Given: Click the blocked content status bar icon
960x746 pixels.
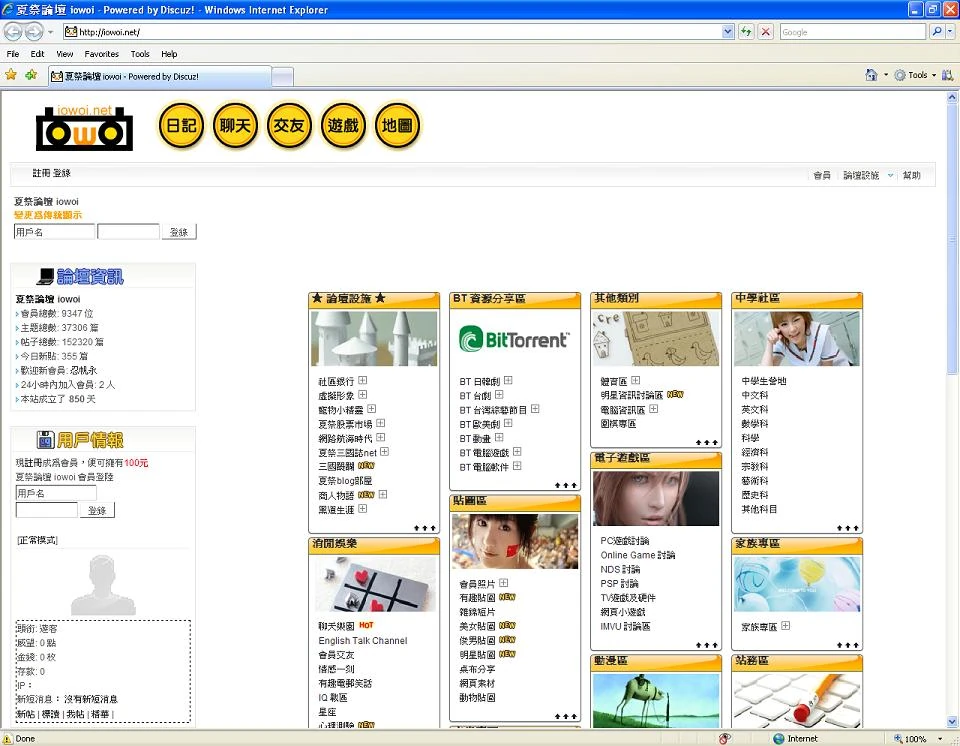Looking at the screenshot, I should pyautogui.click(x=724, y=739).
